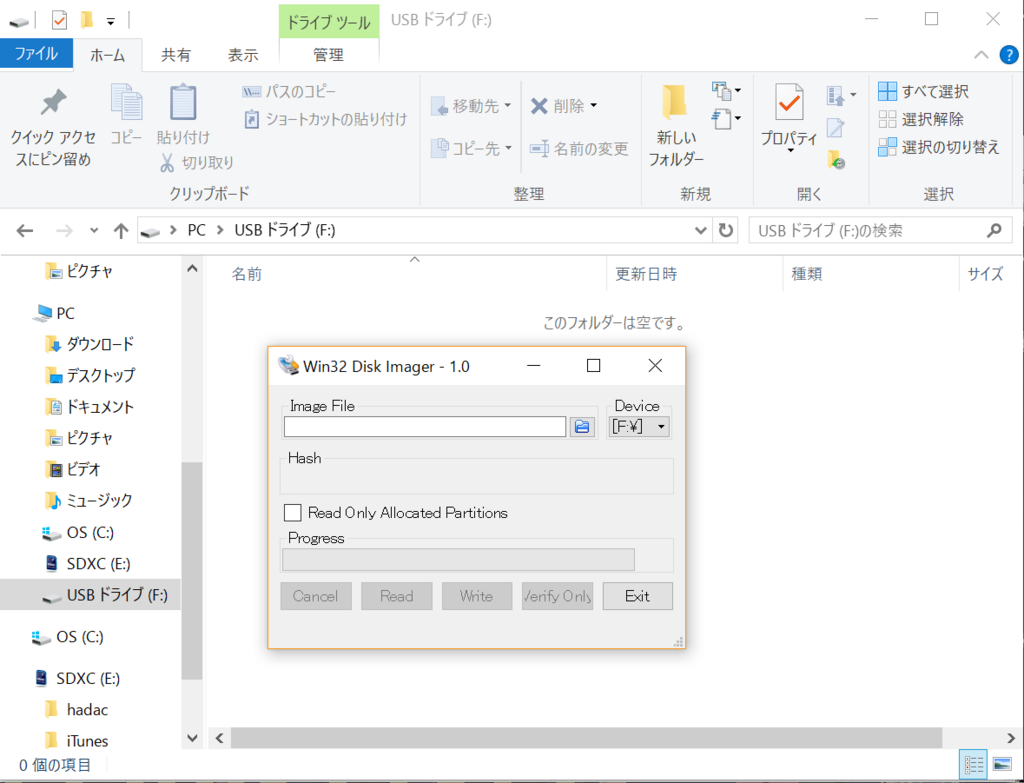Sort by the 種類 column header

pyautogui.click(x=807, y=274)
